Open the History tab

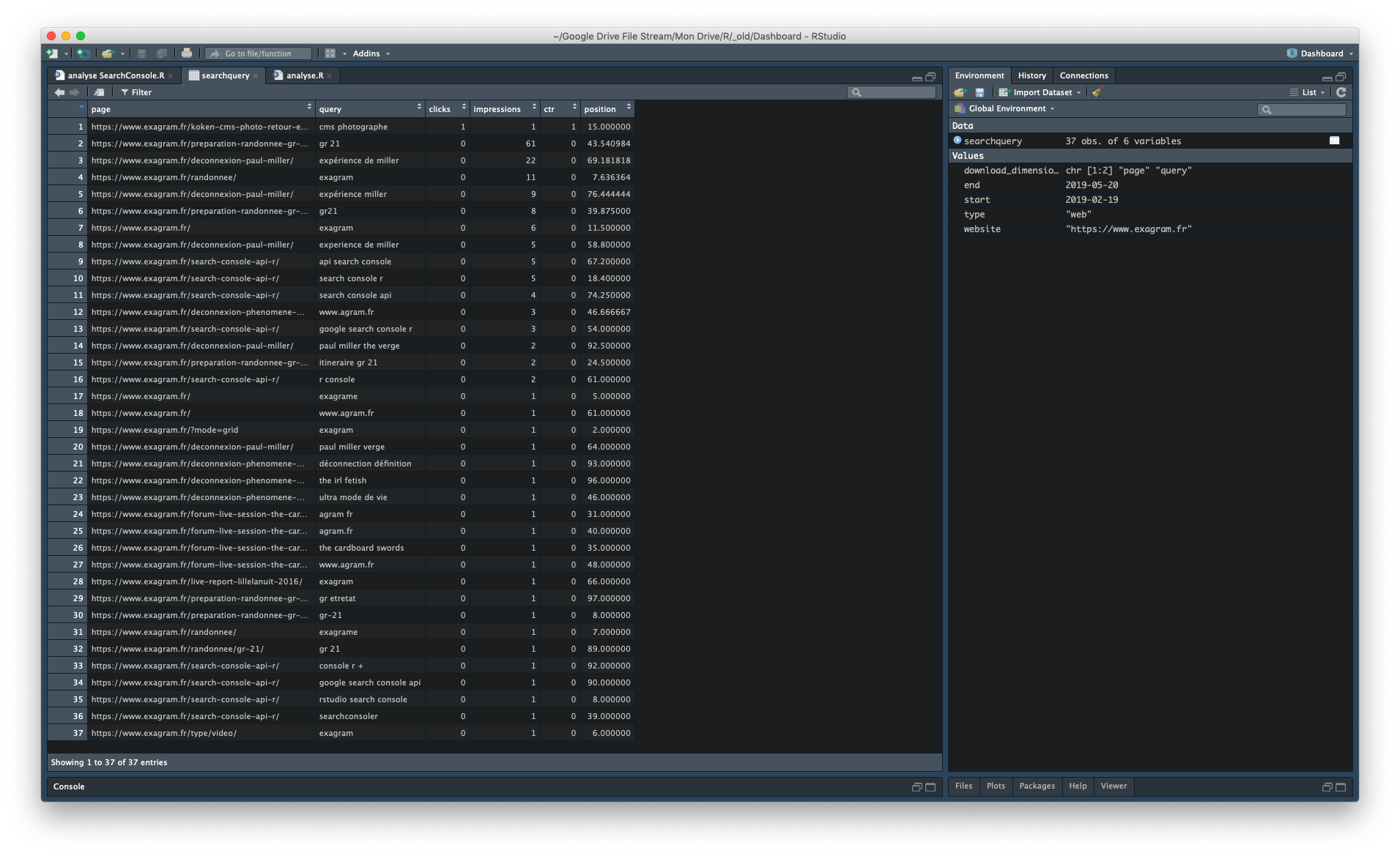pyautogui.click(x=1032, y=75)
